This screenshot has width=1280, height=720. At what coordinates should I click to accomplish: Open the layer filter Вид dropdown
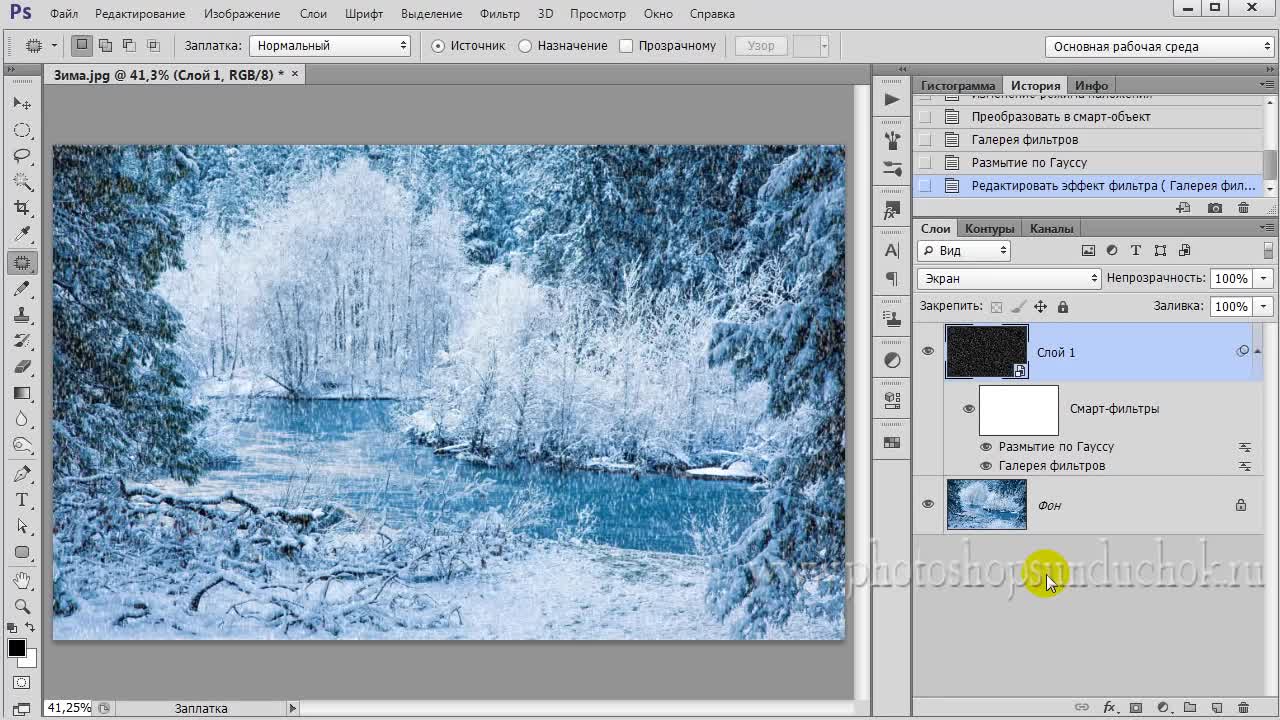[x=964, y=251]
